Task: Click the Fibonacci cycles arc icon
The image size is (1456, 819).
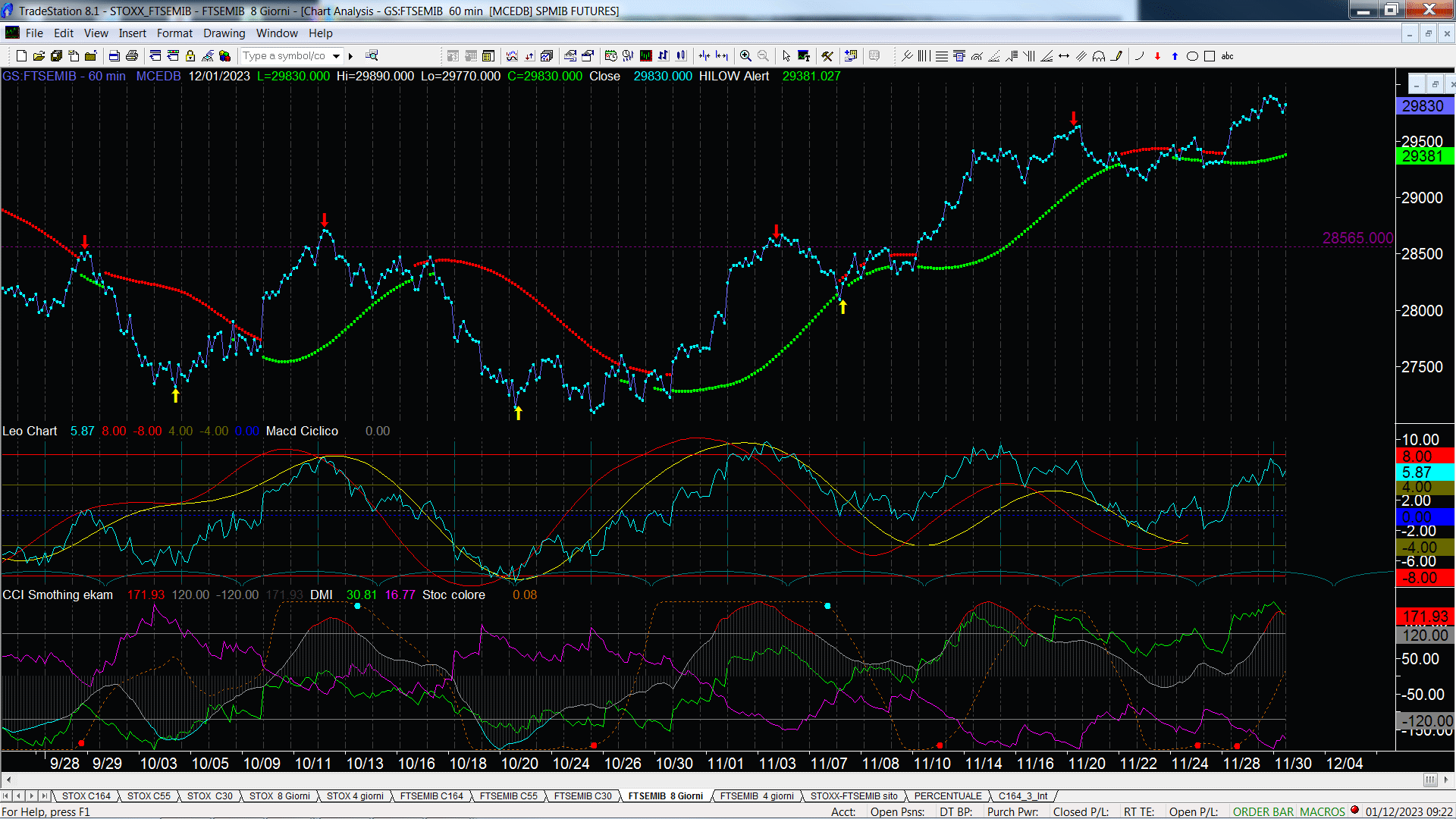Action: [x=1099, y=56]
